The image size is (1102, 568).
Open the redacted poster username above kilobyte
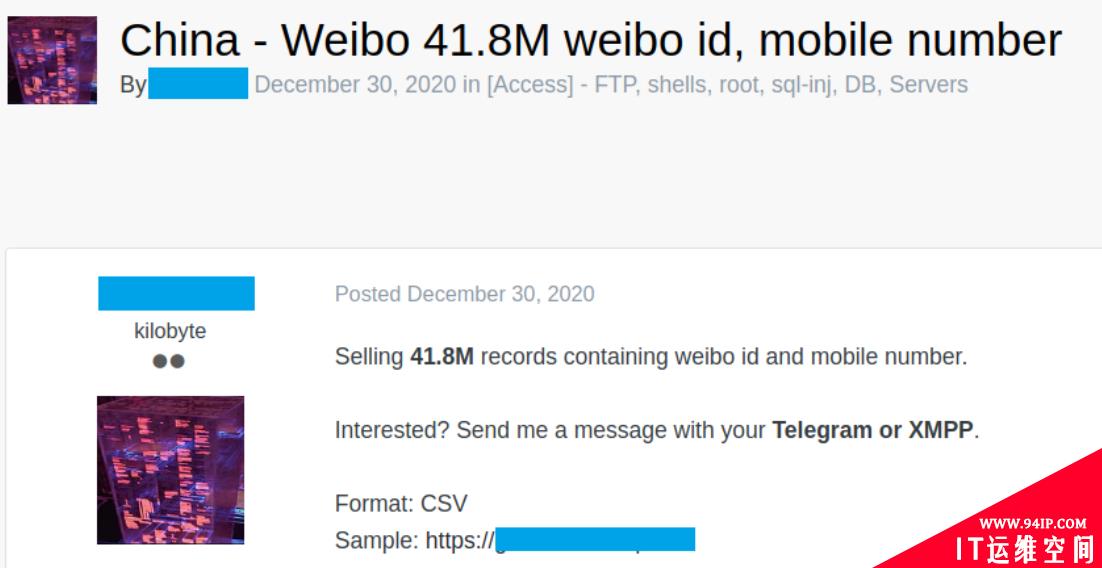click(176, 293)
